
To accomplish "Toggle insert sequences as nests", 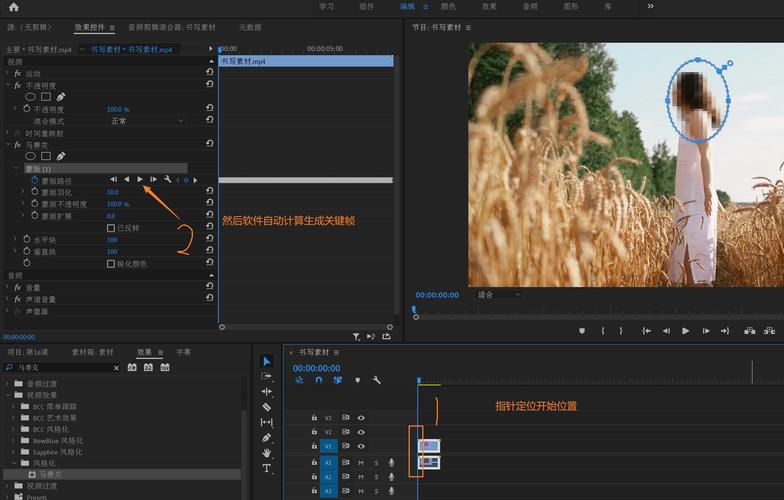I will (x=299, y=380).
